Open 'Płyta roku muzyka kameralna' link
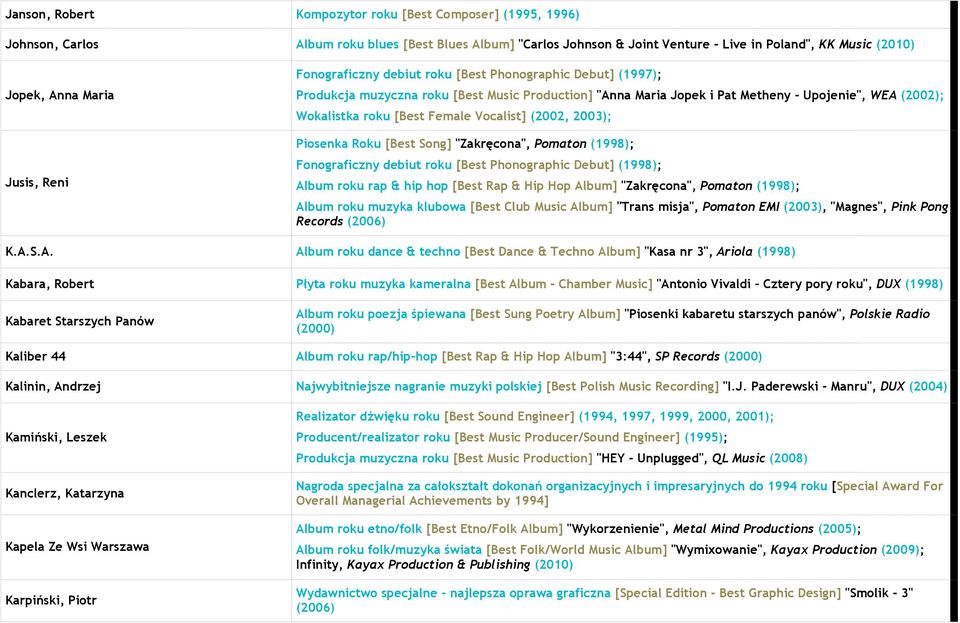 383,283
